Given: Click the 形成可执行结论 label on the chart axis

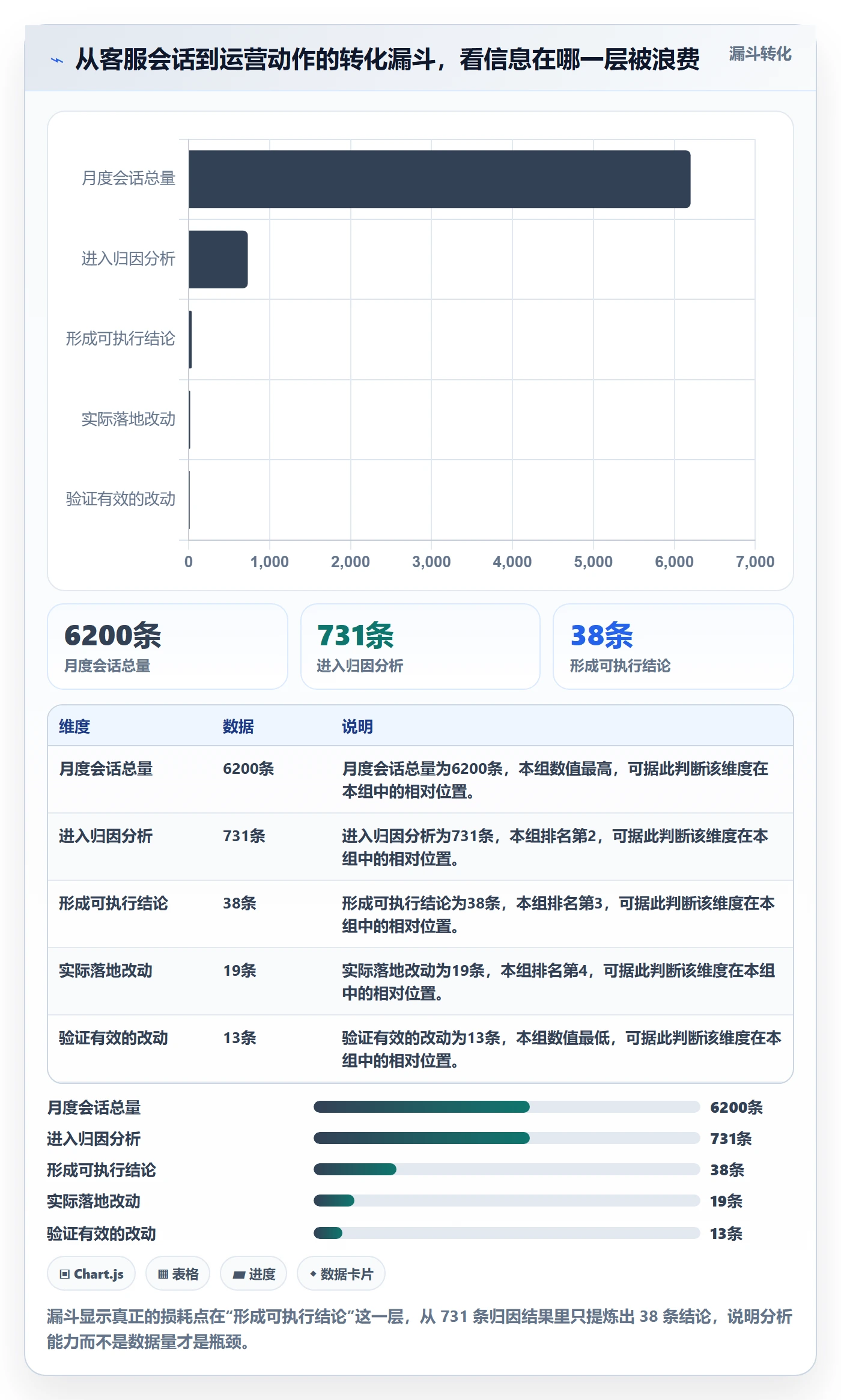Looking at the screenshot, I should [x=121, y=339].
